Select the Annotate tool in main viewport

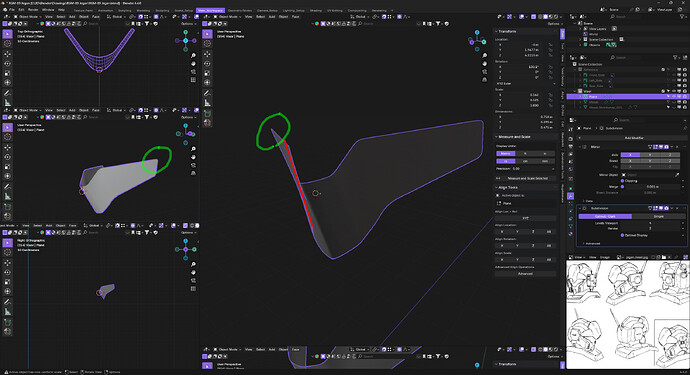pyautogui.click(x=207, y=93)
